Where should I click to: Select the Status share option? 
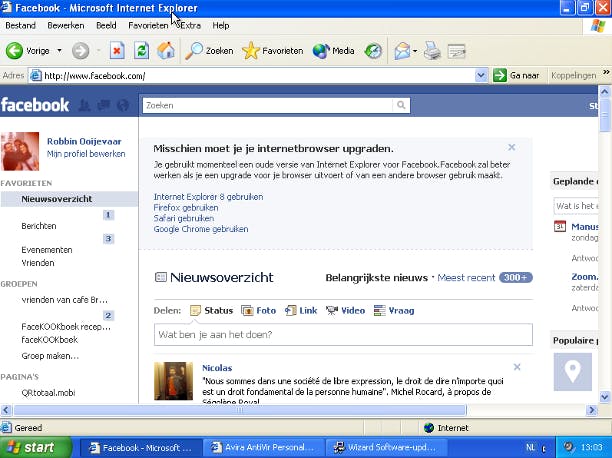(211, 310)
